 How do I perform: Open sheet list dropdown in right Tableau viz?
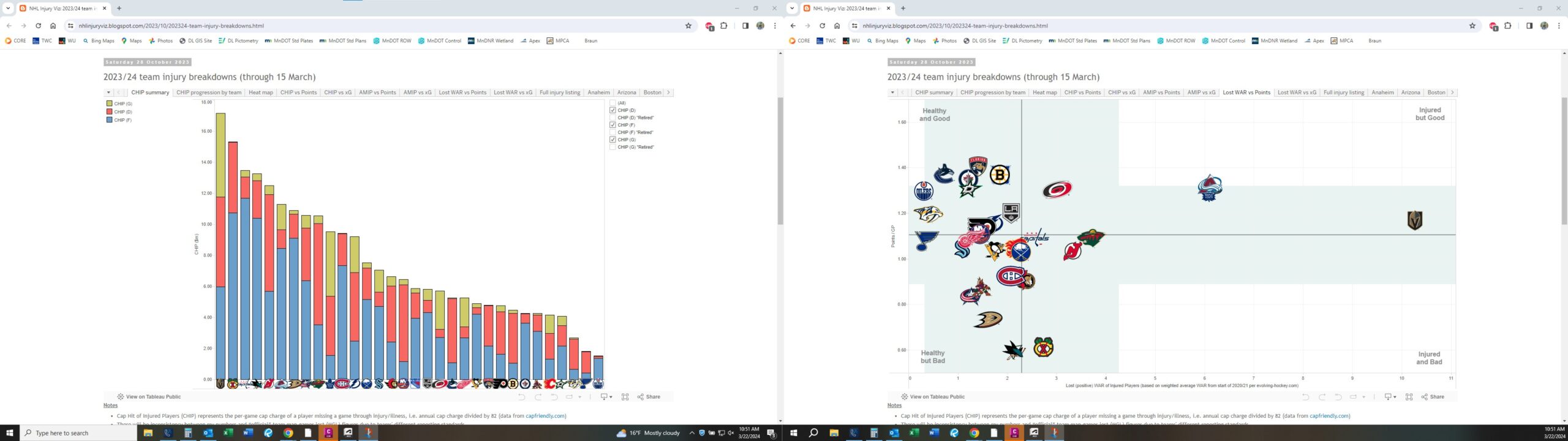[892, 92]
